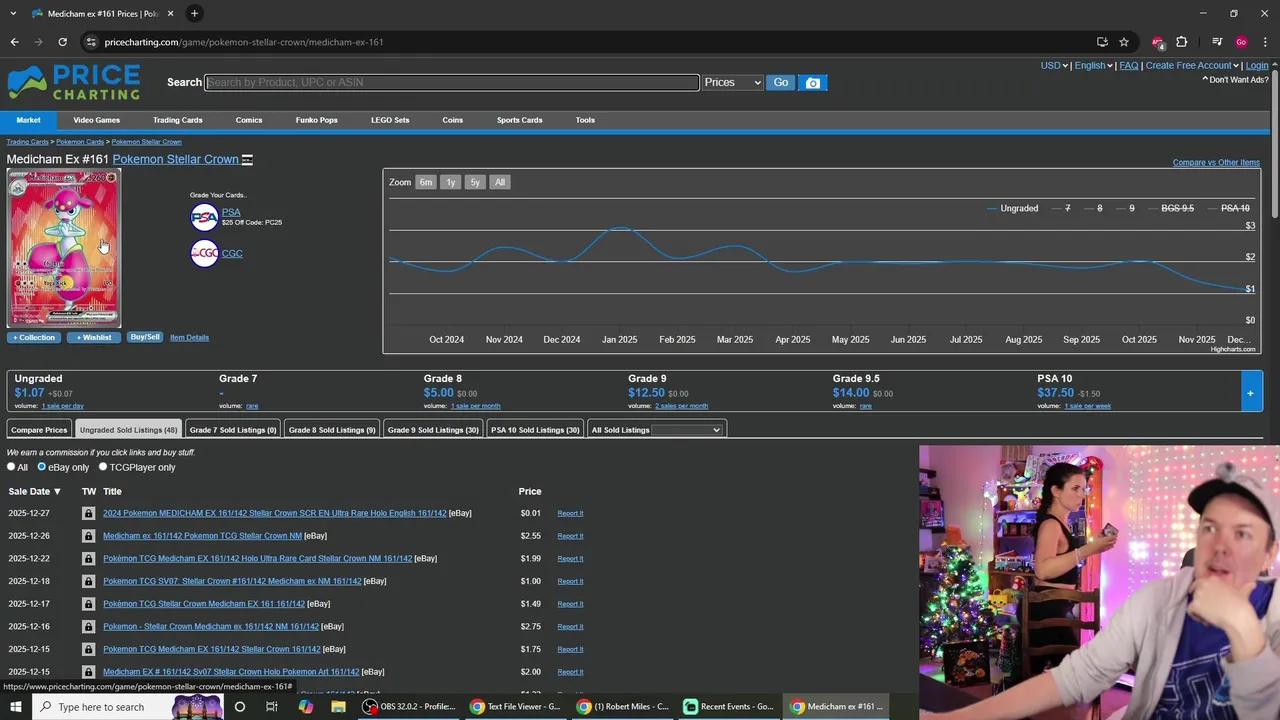Open the Trading Cards menu

pos(177,120)
